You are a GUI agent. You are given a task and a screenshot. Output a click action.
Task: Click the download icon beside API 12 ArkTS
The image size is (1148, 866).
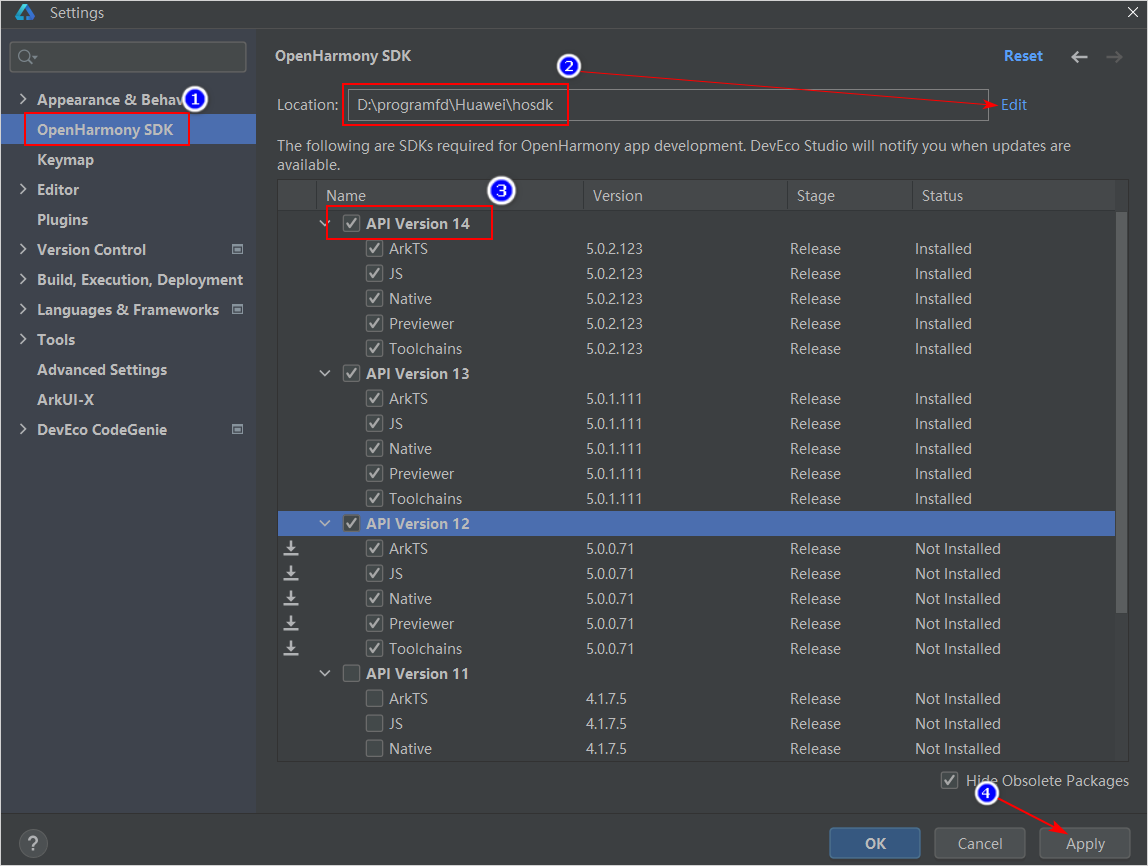click(x=291, y=548)
